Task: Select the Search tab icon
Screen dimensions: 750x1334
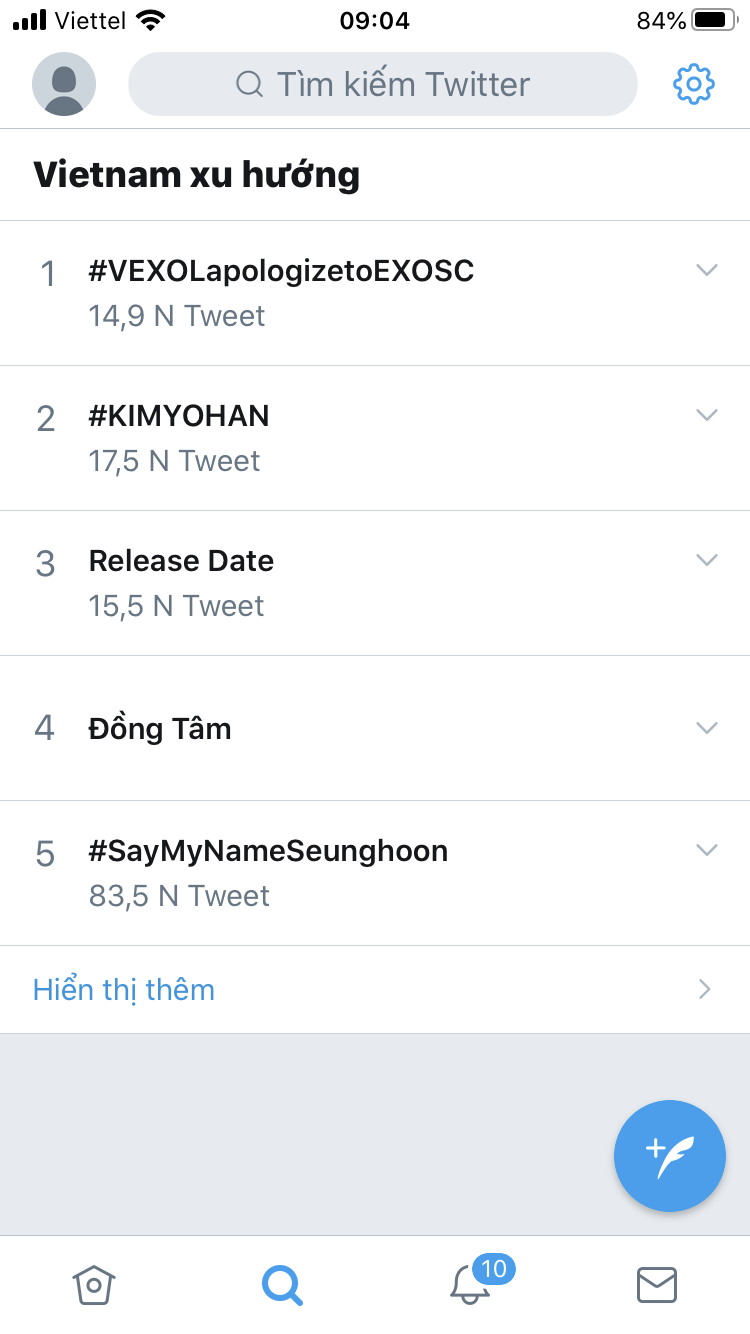Action: pyautogui.click(x=282, y=1284)
